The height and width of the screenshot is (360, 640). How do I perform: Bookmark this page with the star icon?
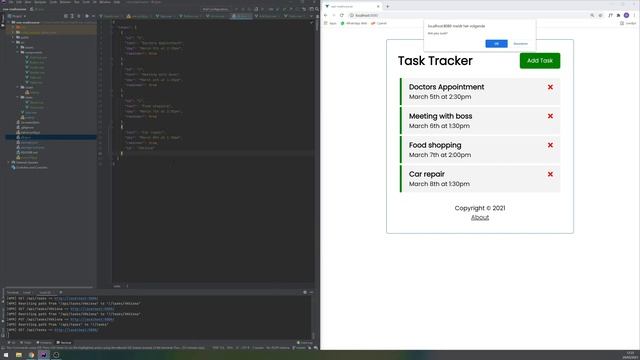pyautogui.click(x=600, y=15)
